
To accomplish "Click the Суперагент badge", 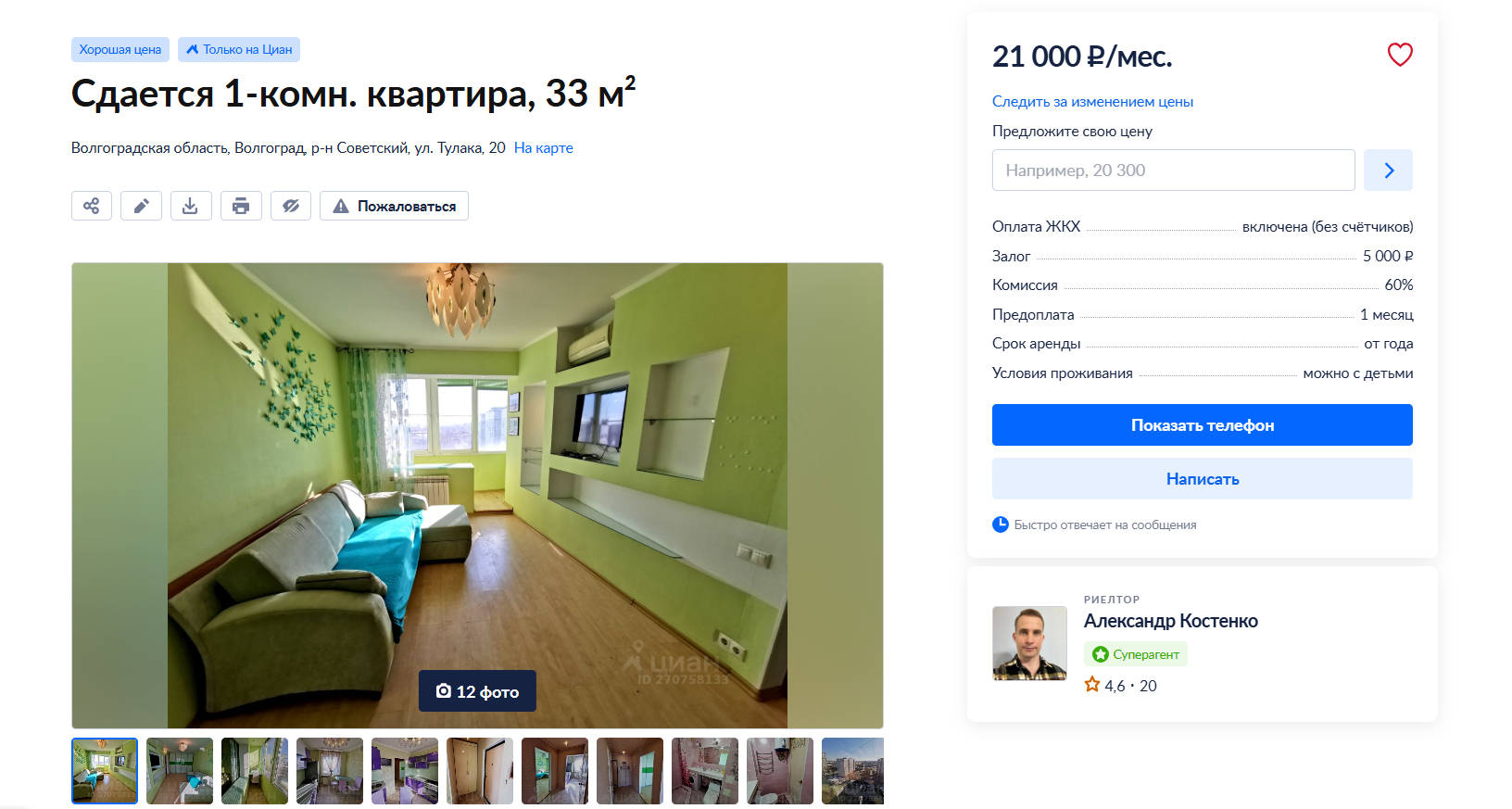I will point(1136,654).
